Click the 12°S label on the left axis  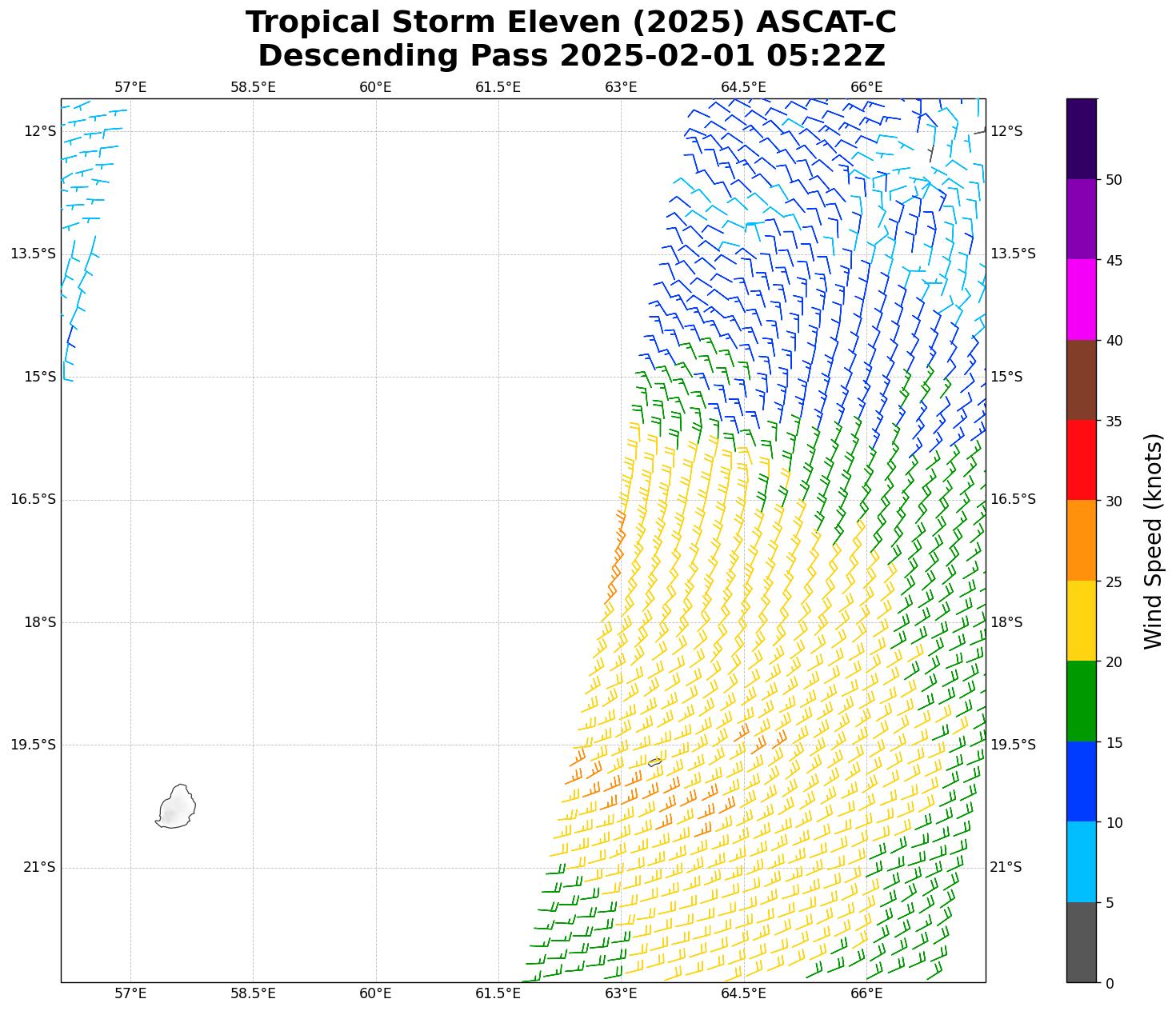[40, 131]
